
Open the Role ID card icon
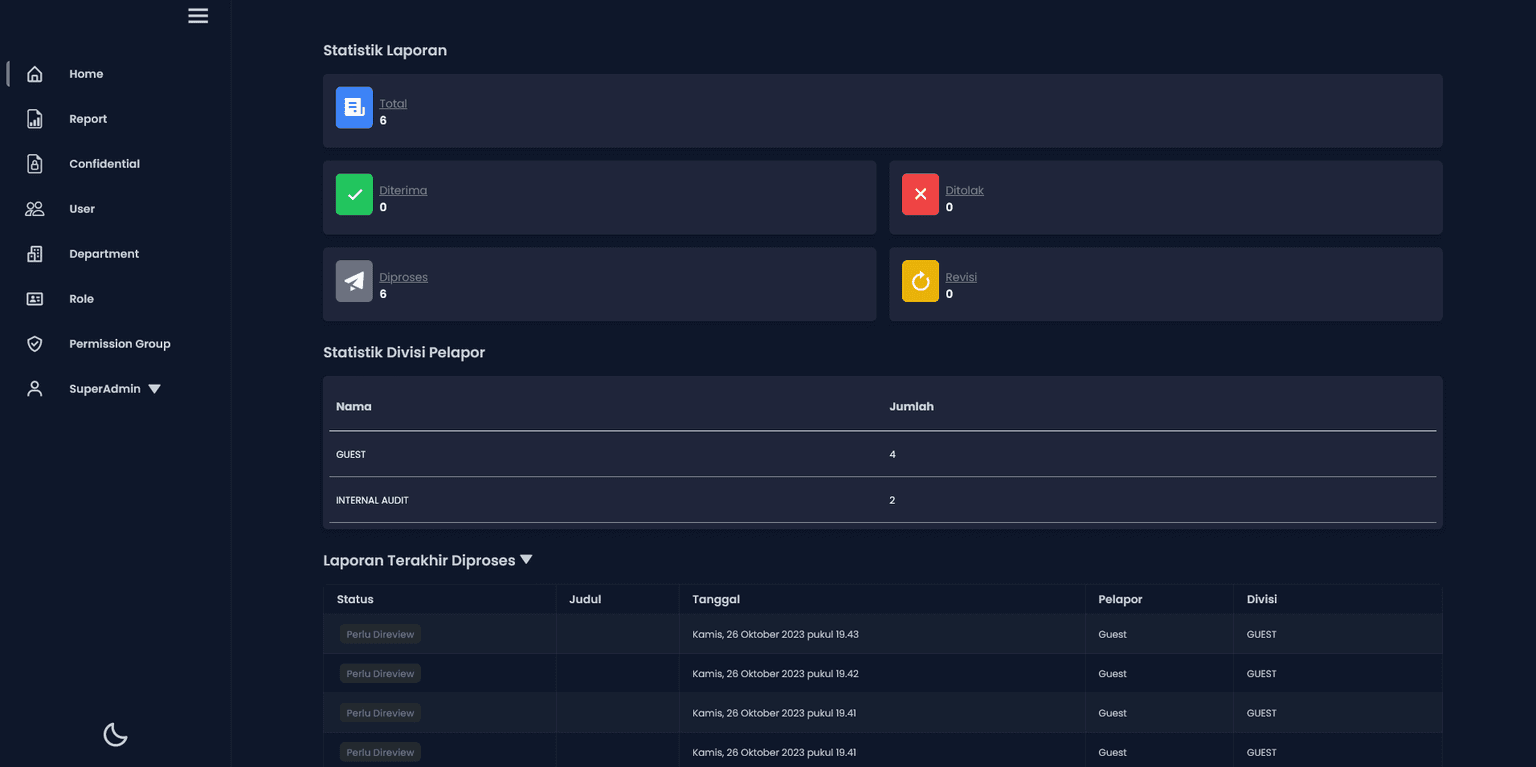35,299
